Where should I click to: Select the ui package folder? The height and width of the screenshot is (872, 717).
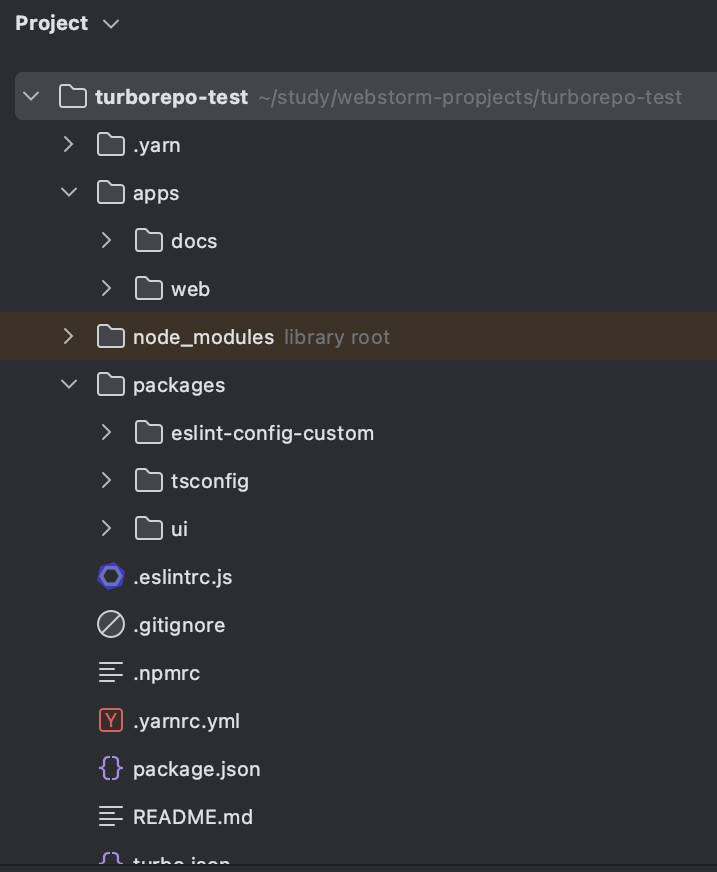[x=179, y=529]
